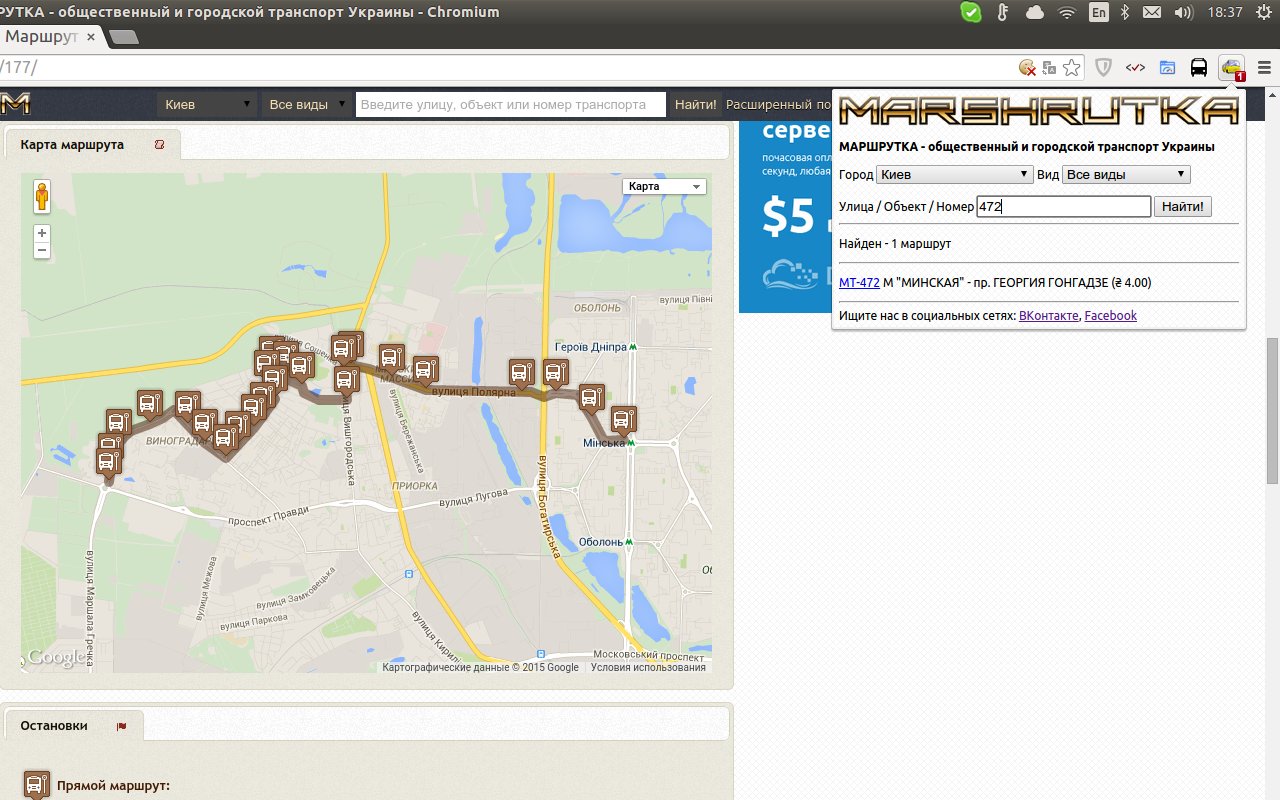Screen dimensions: 1280x800
Task: Close the Маршрут browser tab
Action: click(x=91, y=36)
